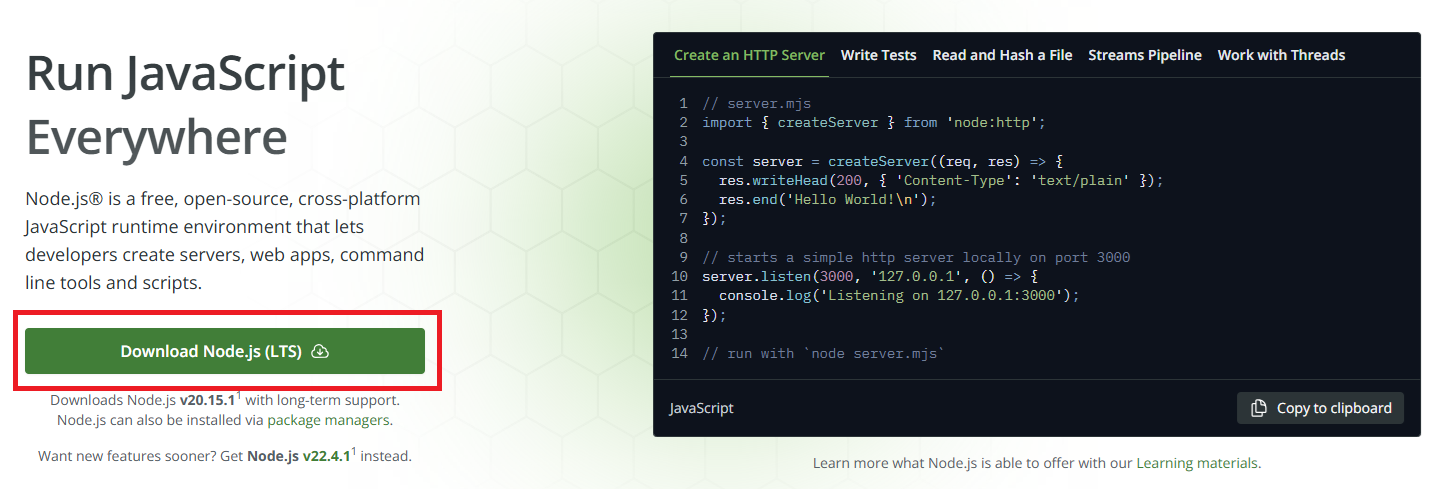Click the clipboard icon beside Copy to clipboard
1452x489 pixels.
coord(1259,408)
